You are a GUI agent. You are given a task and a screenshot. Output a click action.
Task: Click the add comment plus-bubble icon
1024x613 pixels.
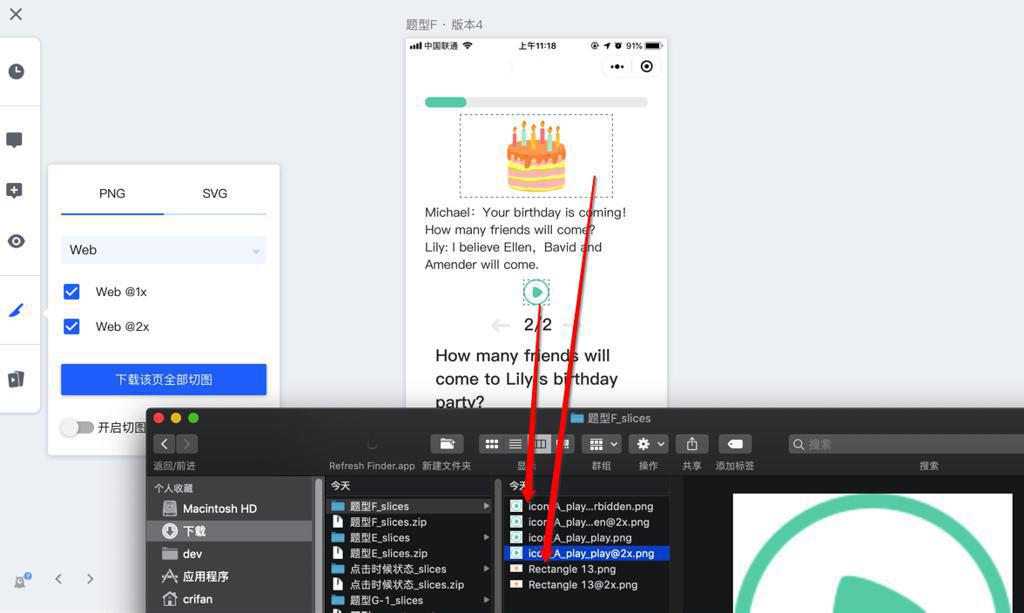[x=14, y=191]
